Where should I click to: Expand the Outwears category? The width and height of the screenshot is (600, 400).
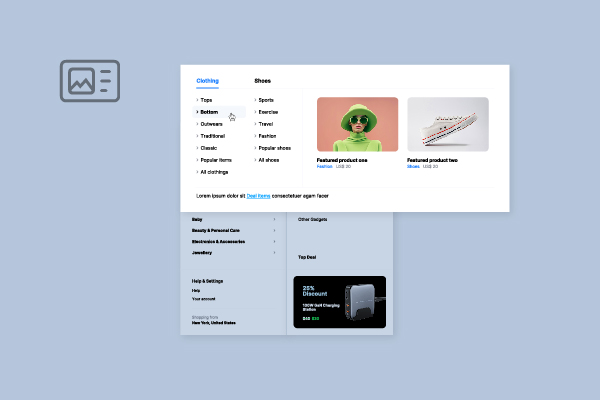211,124
